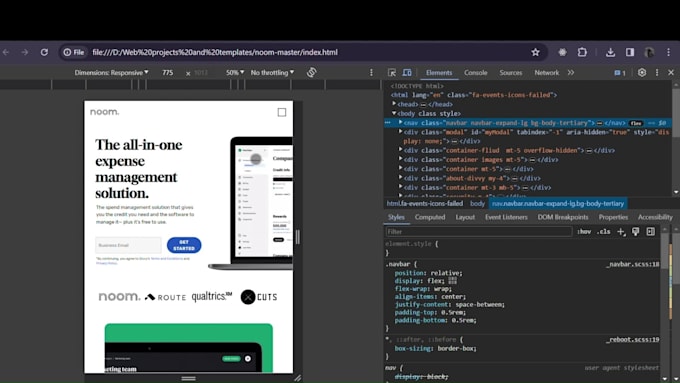Open the Layout tab
680x383 pixels.
point(465,217)
